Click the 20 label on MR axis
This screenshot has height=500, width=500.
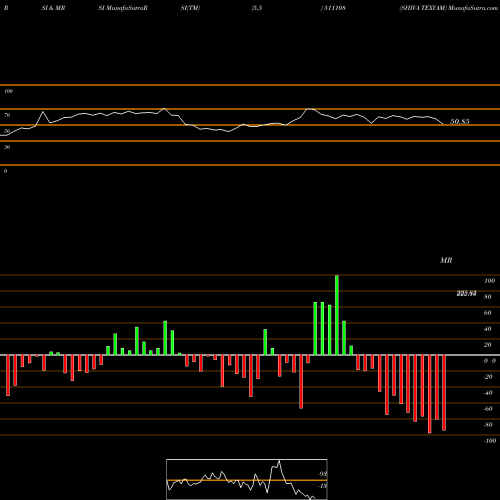488,345
